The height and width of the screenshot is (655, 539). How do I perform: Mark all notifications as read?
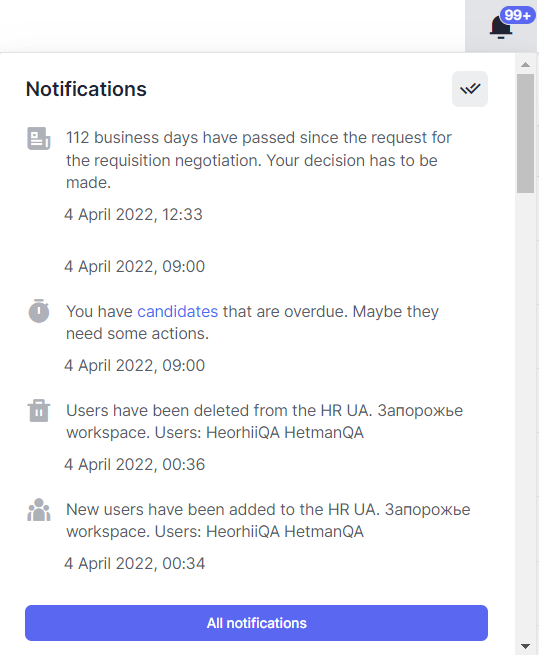point(470,89)
